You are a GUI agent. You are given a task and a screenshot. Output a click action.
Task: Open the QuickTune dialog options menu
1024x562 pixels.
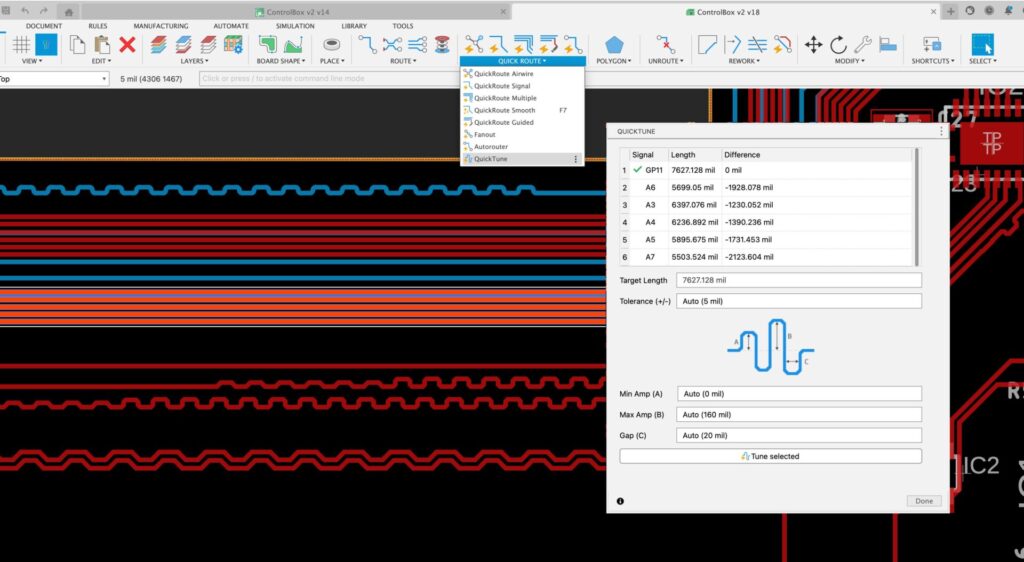tap(941, 131)
